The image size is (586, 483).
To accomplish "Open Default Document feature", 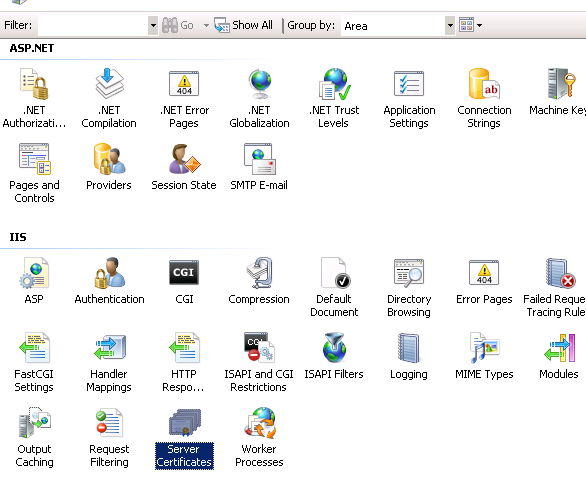I will tap(334, 287).
